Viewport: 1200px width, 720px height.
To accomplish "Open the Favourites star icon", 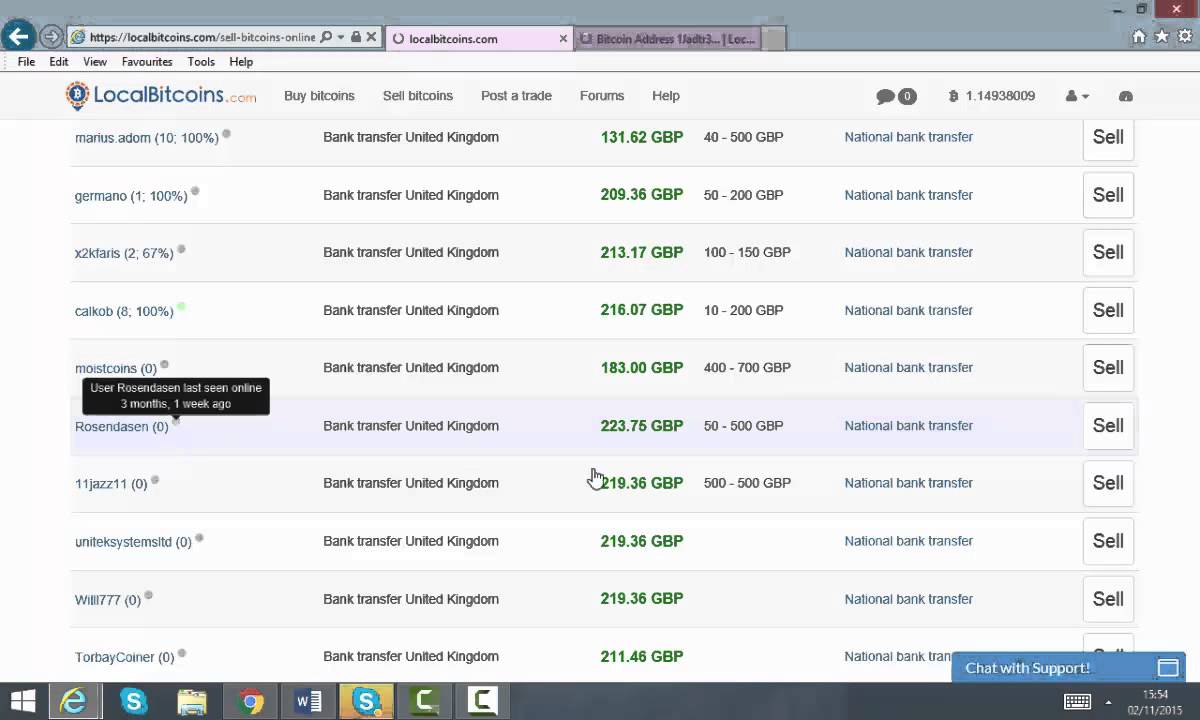I will click(1162, 37).
